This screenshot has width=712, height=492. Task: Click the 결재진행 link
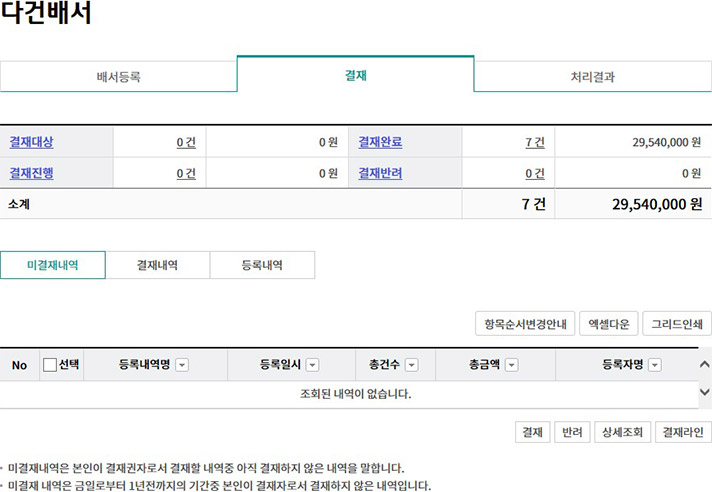[31, 173]
